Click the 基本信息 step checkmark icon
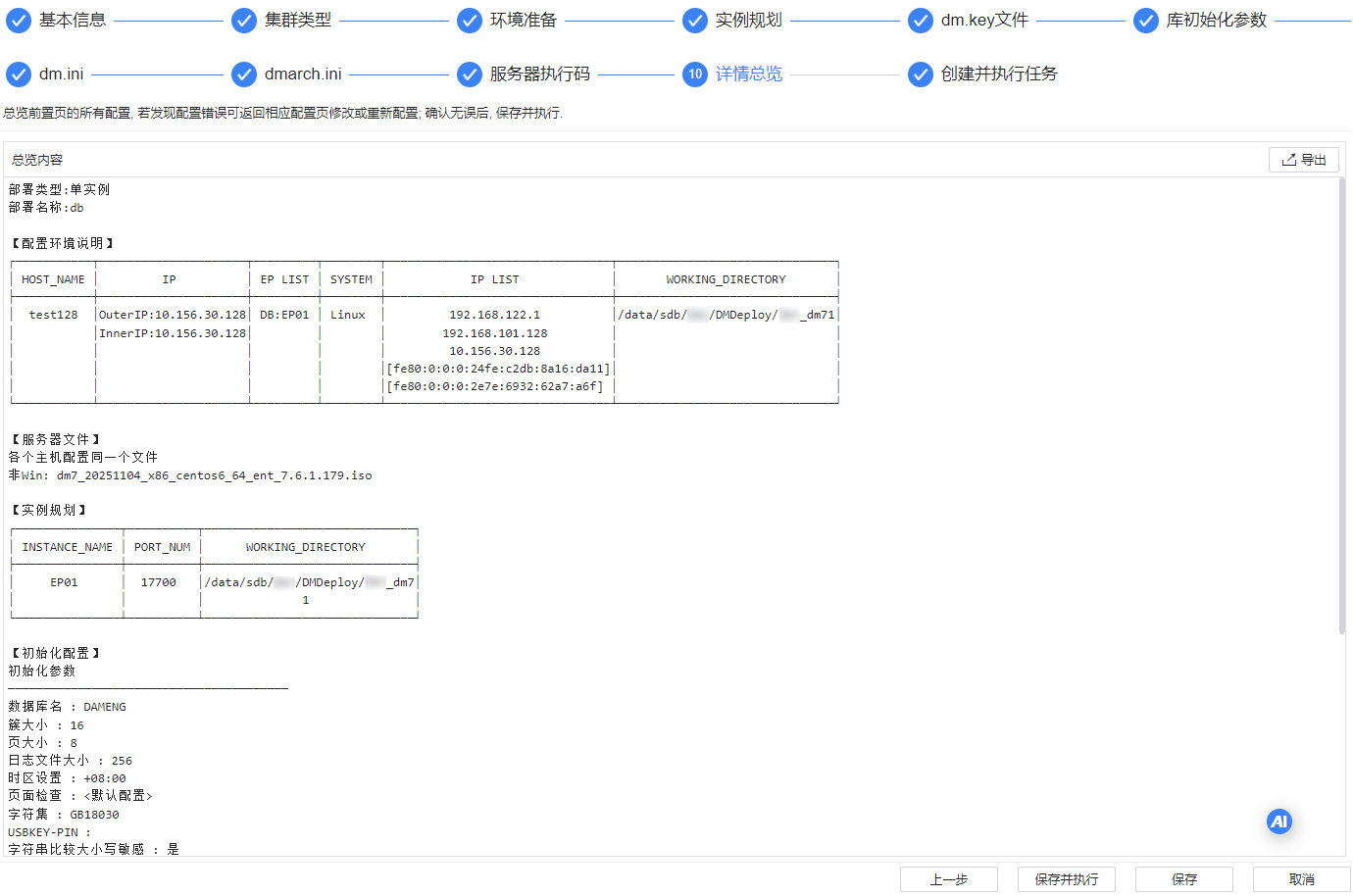 pos(19,21)
